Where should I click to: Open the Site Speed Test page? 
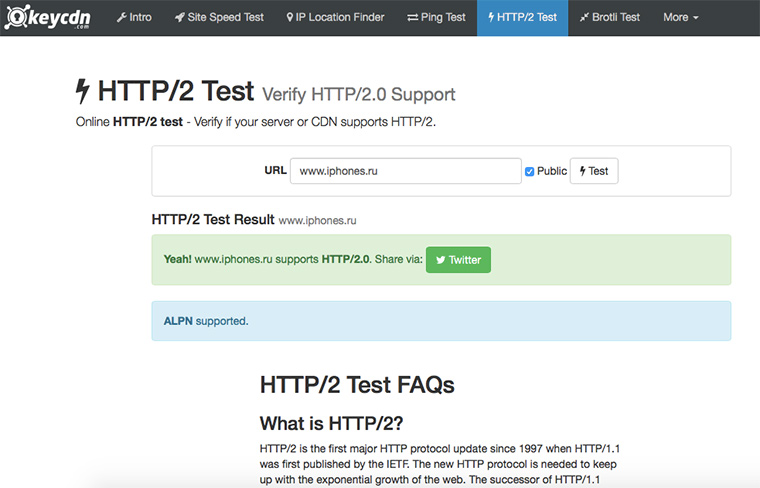(219, 18)
